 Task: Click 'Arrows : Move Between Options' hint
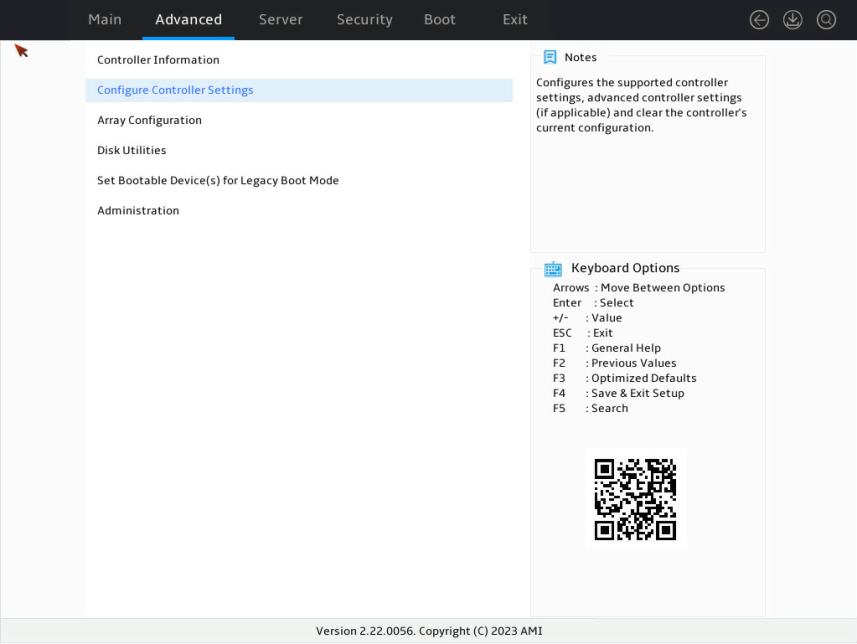click(638, 288)
